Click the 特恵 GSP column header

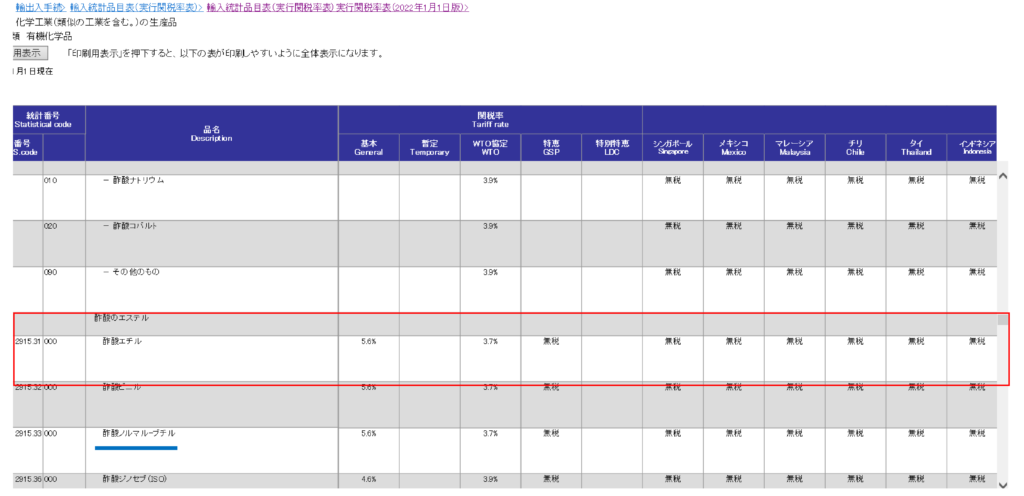coord(551,147)
